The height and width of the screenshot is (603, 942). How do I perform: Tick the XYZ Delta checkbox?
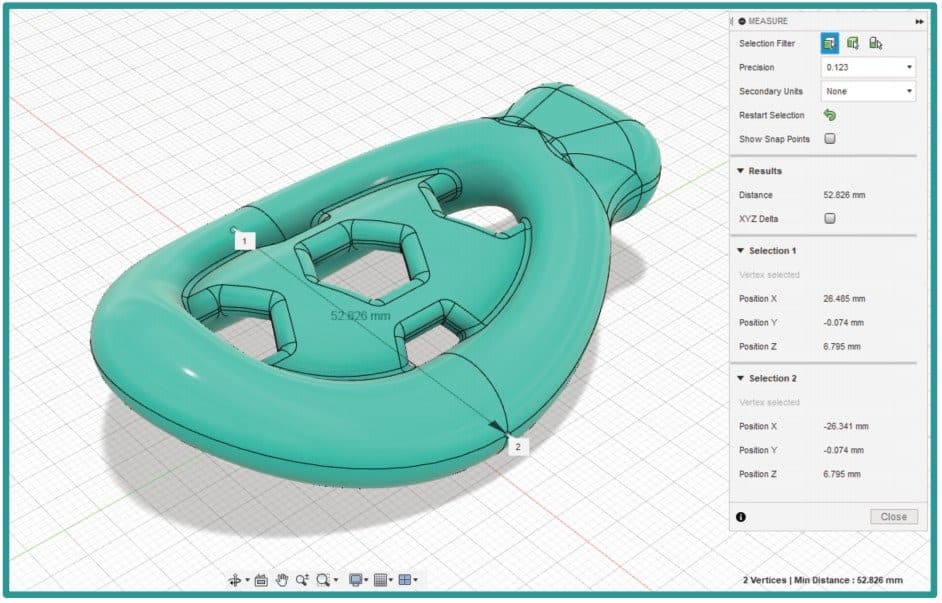point(829,218)
